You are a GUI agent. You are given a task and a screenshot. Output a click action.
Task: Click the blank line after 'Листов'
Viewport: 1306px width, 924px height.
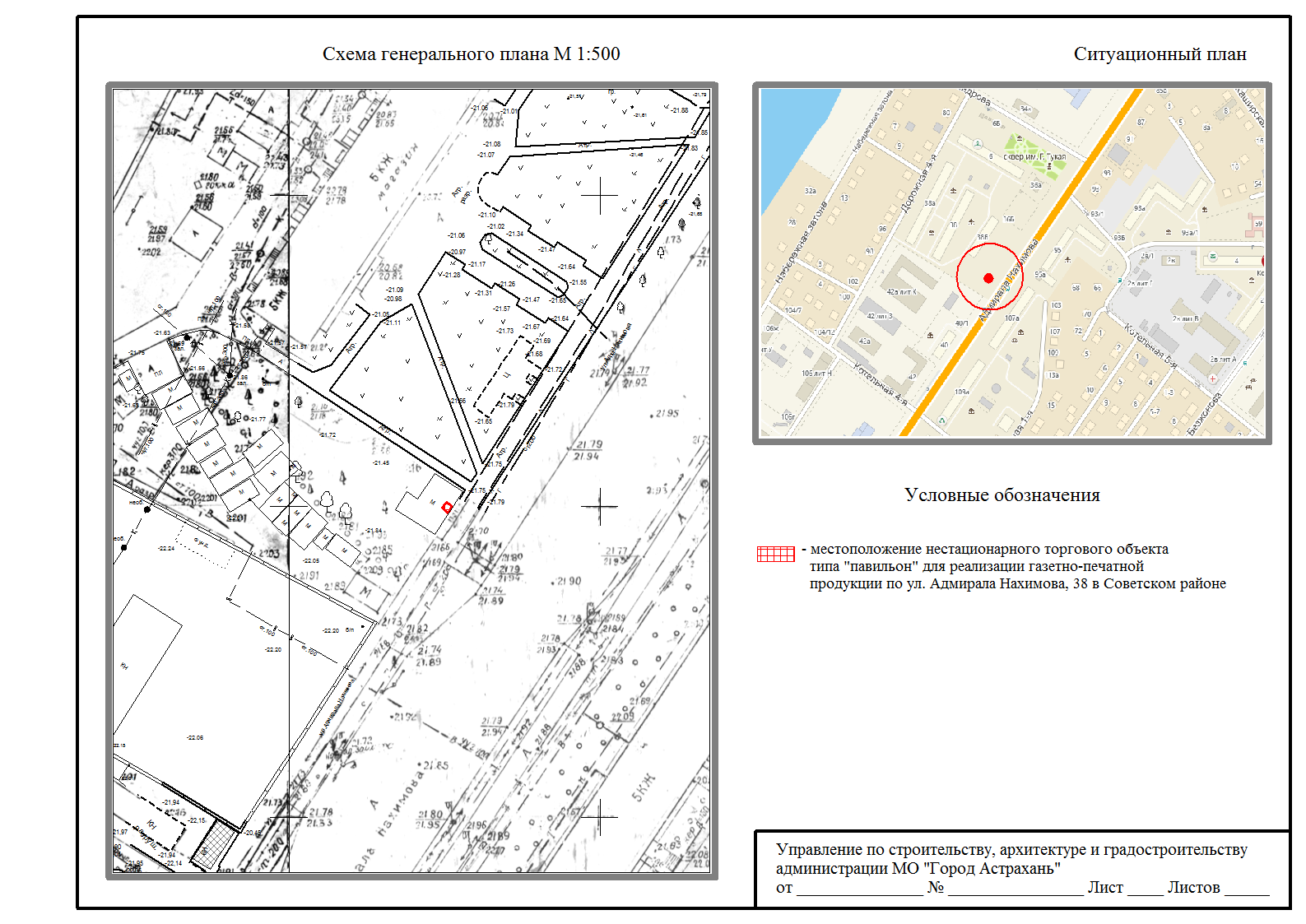click(x=1246, y=889)
